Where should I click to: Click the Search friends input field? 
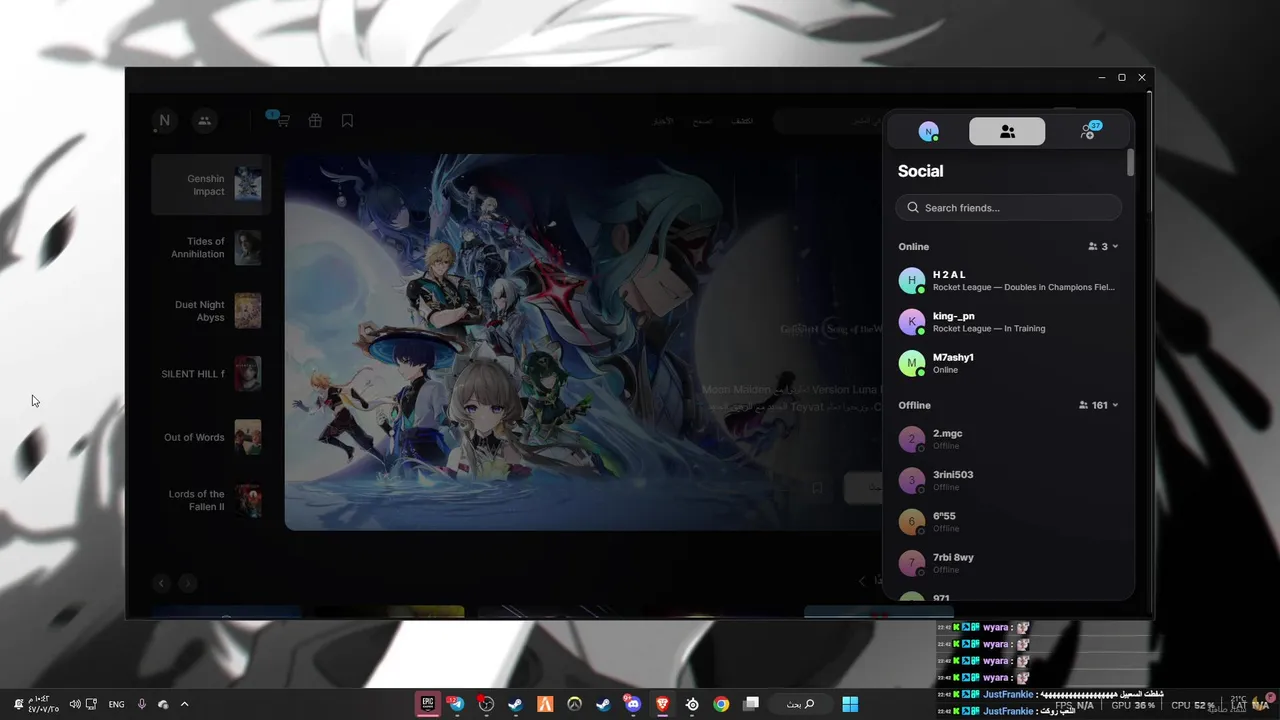point(1009,208)
